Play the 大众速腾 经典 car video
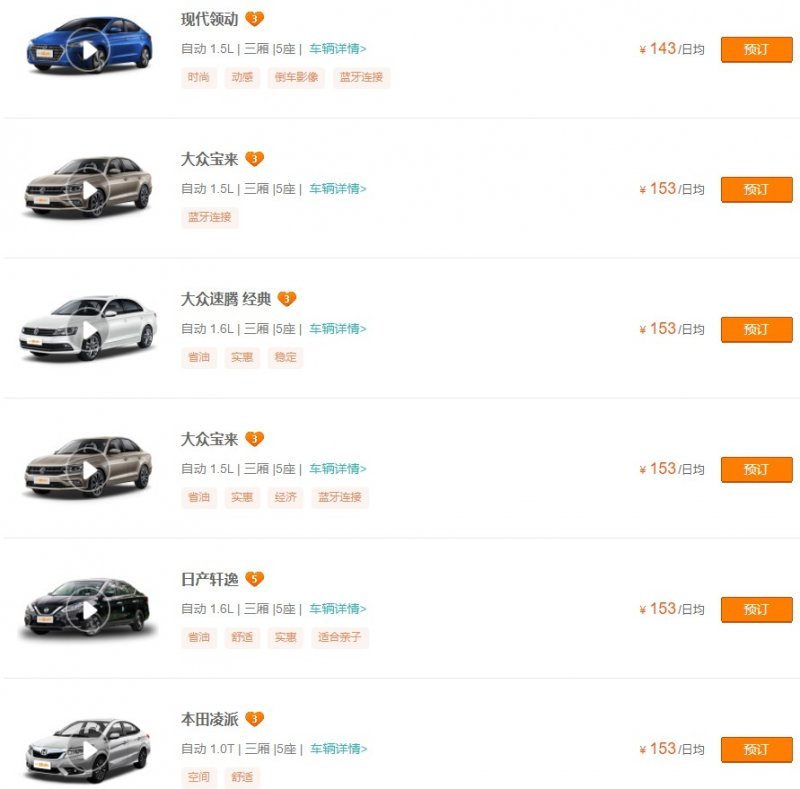The height and width of the screenshot is (789, 800). (89, 330)
